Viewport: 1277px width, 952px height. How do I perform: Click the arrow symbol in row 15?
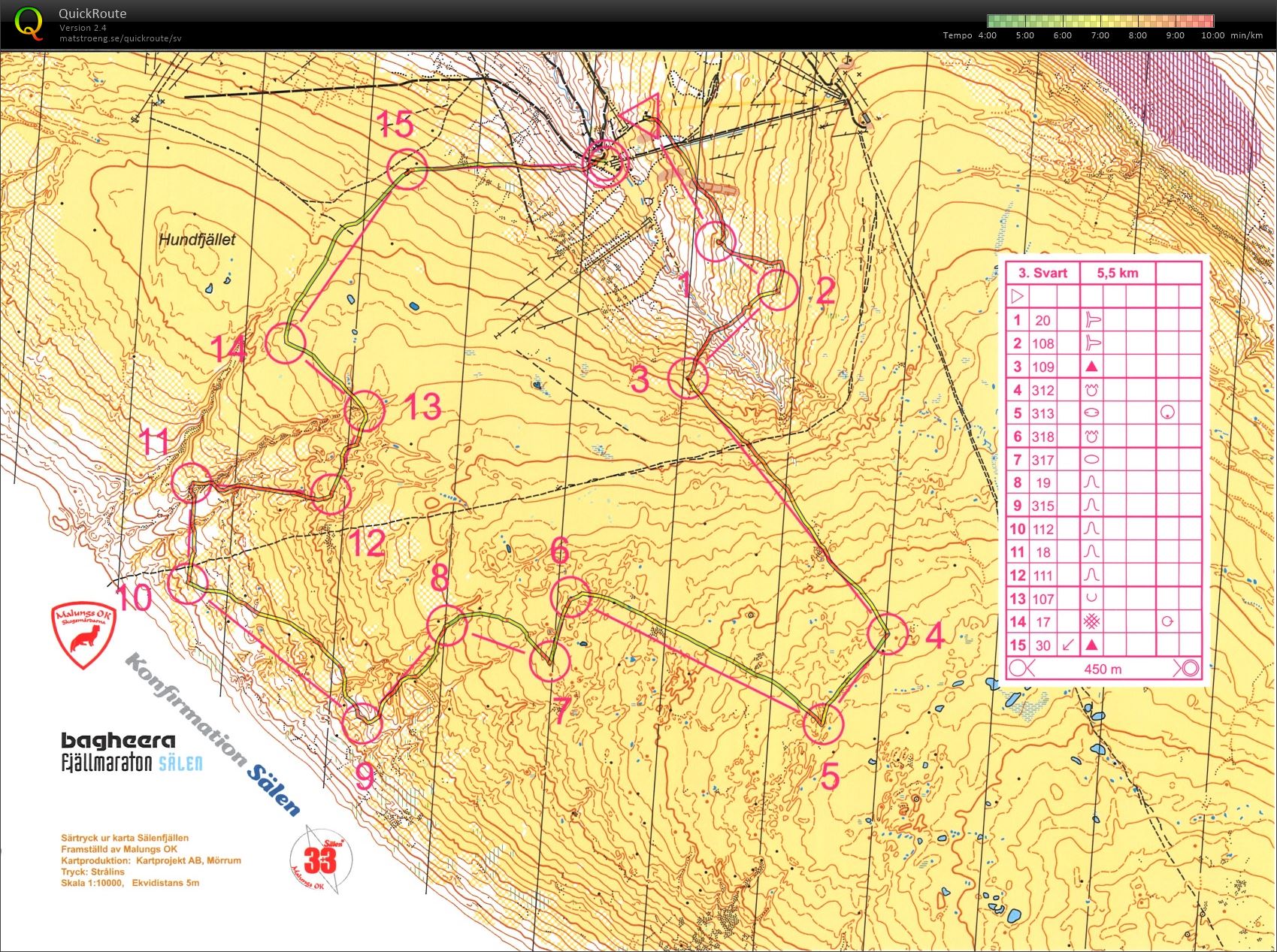[x=1067, y=645]
